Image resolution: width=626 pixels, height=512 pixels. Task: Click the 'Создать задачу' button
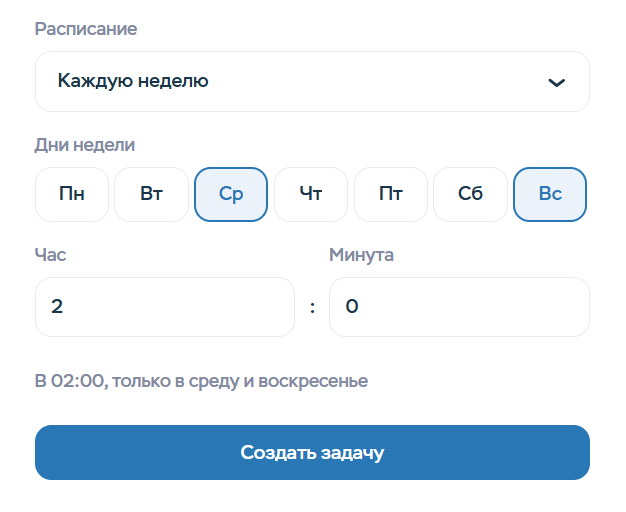click(312, 453)
